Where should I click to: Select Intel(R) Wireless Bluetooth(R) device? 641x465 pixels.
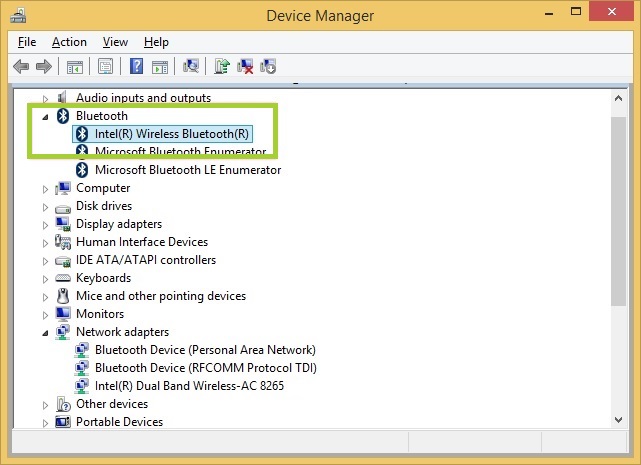point(172,134)
